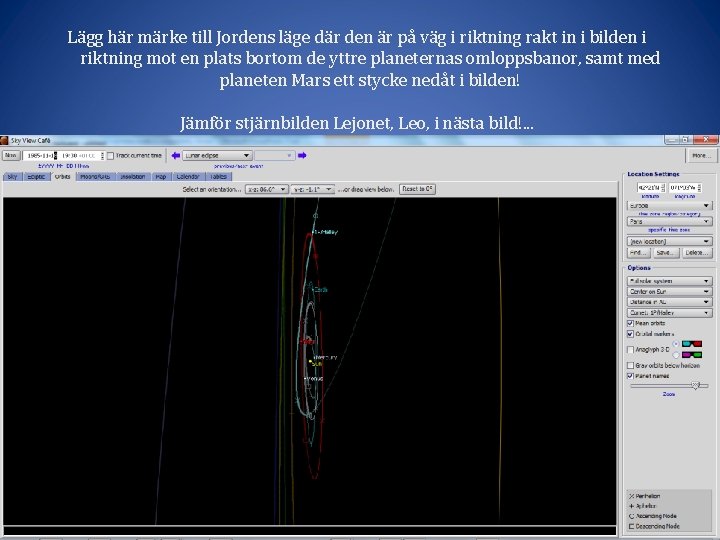Open the Comet: 1P/Halley dropdown
The height and width of the screenshot is (540, 720).
click(669, 313)
